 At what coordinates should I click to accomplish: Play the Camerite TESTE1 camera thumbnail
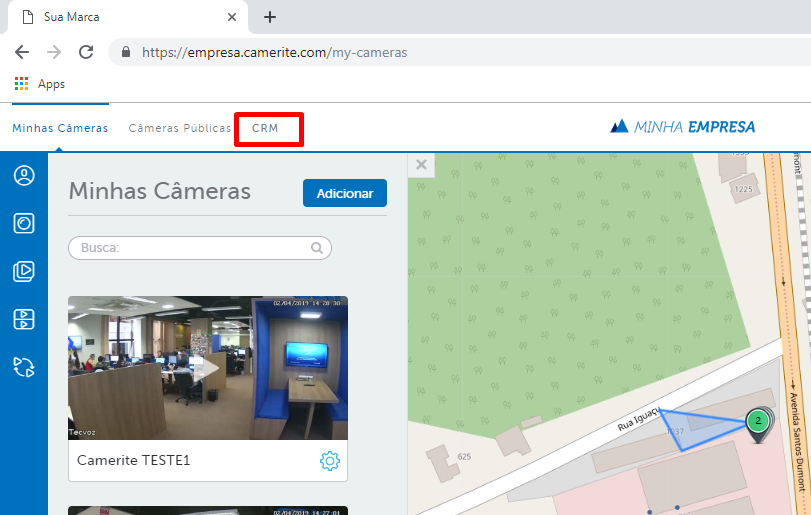click(x=208, y=368)
